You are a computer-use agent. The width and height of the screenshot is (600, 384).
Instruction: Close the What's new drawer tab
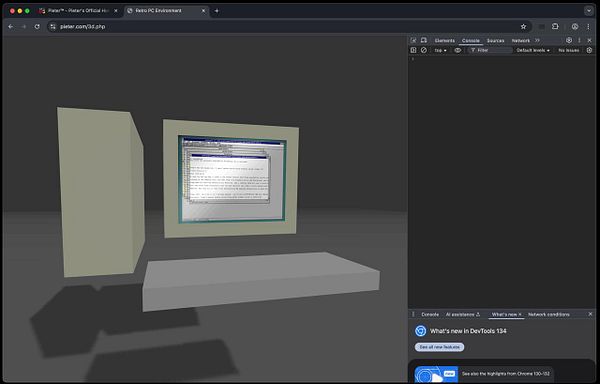520,314
